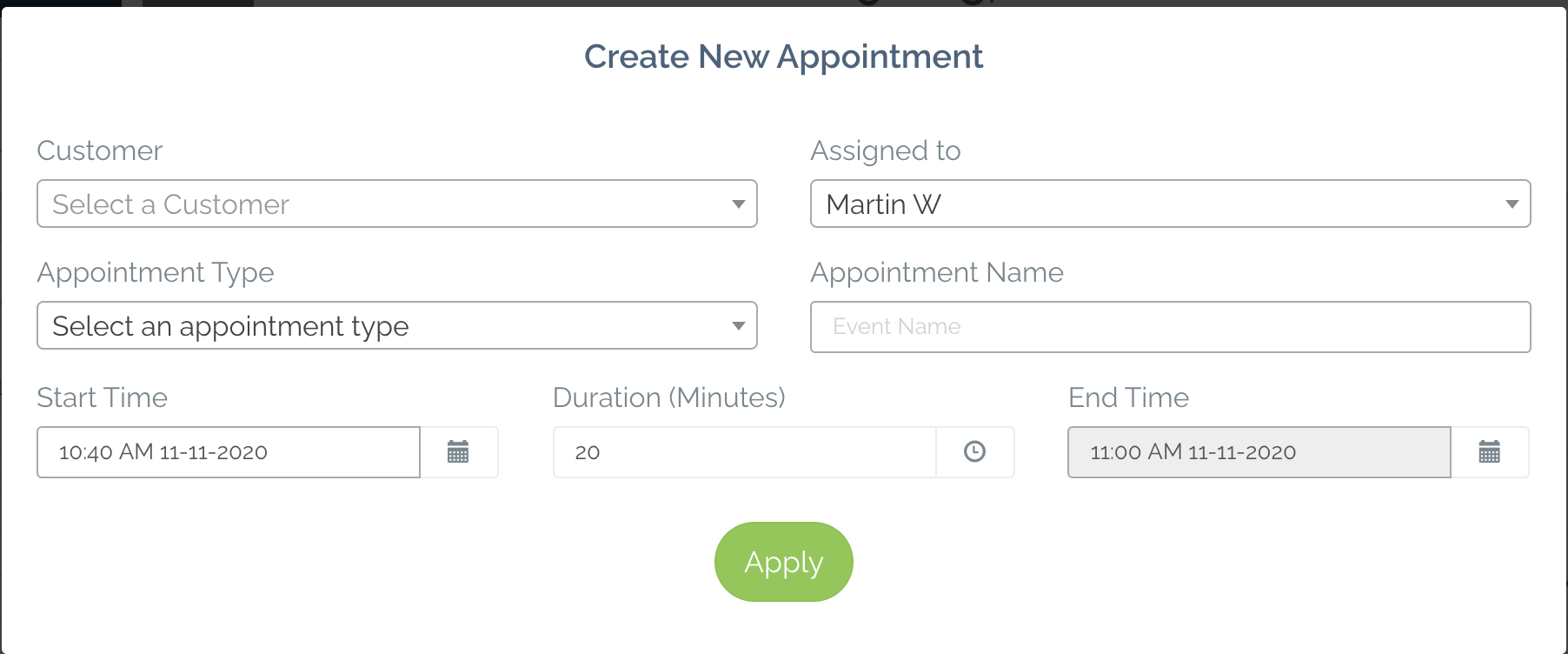Click the End Time field showing 11:00 AM
The width and height of the screenshot is (1568, 654).
click(x=1259, y=452)
